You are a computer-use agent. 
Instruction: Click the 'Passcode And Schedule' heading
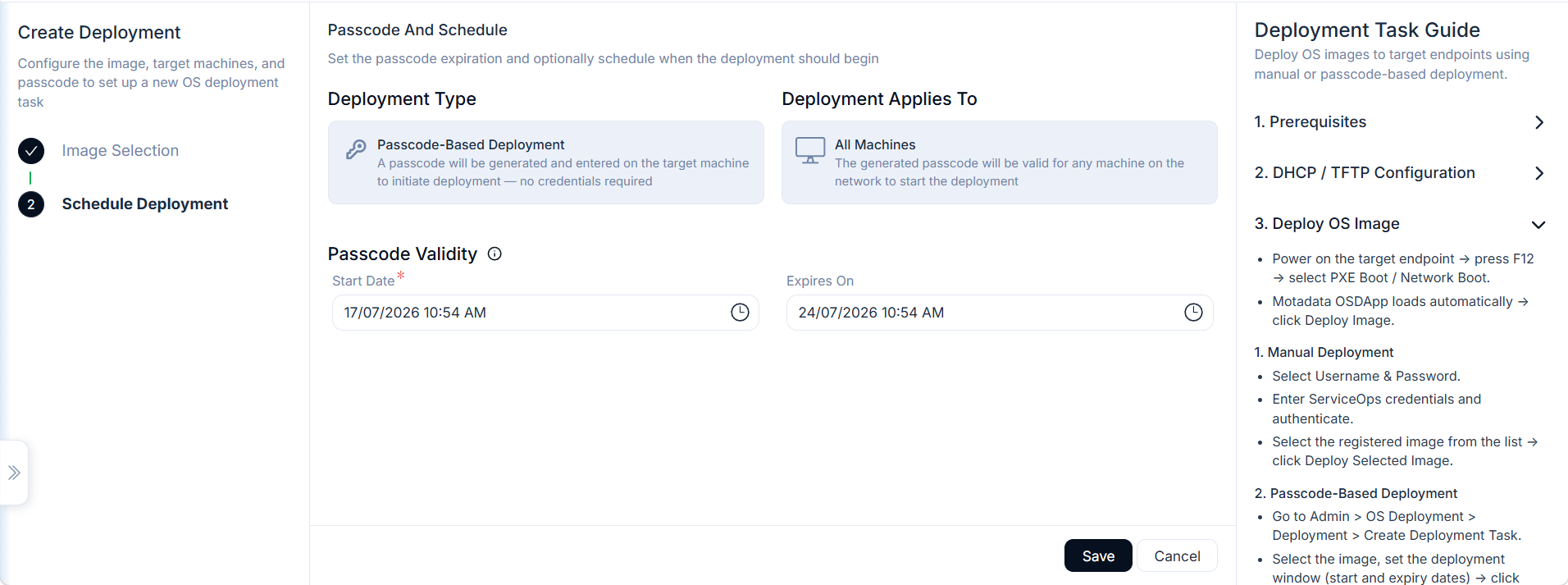tap(417, 30)
